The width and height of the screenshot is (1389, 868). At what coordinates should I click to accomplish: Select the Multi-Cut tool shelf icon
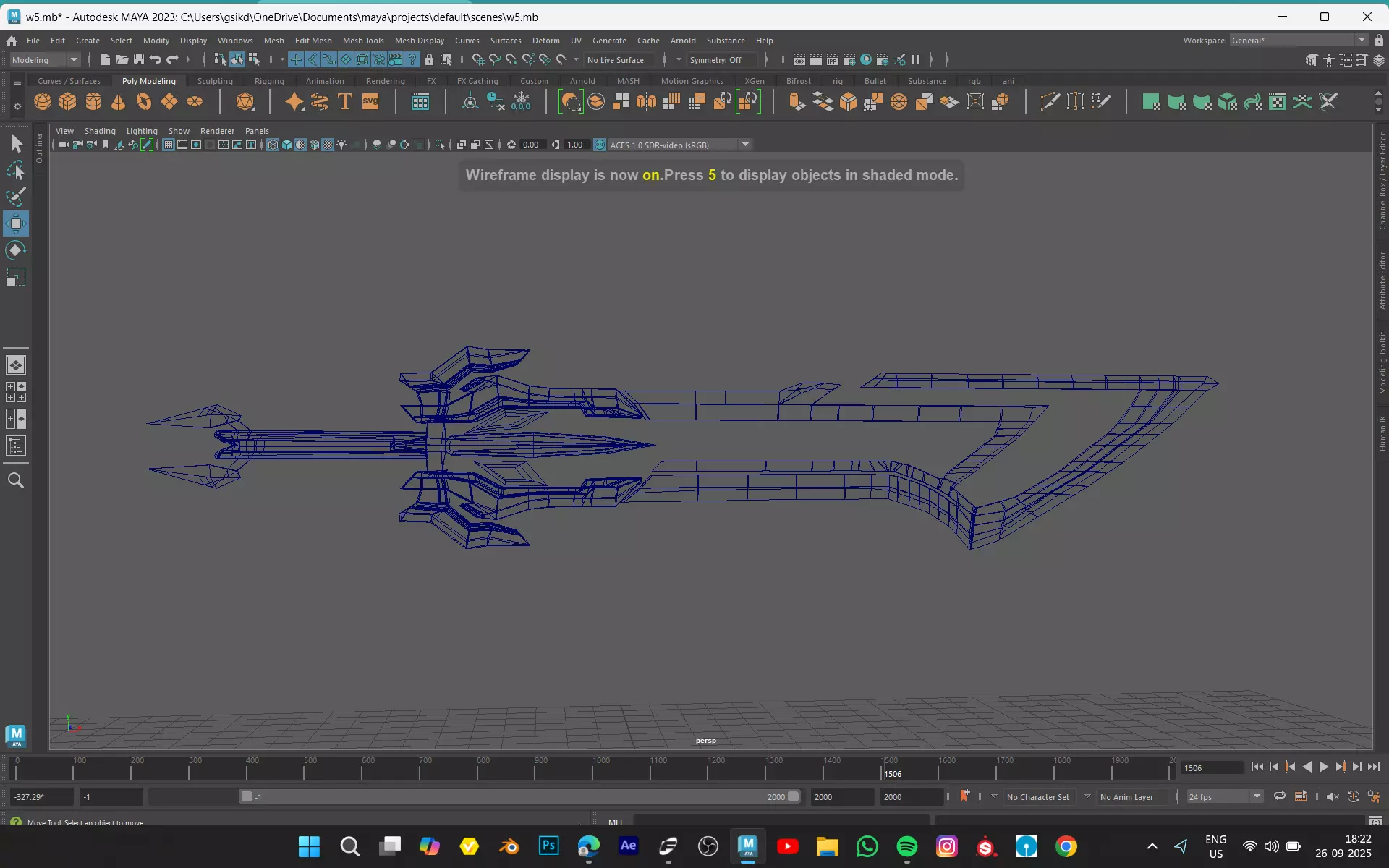point(1050,102)
